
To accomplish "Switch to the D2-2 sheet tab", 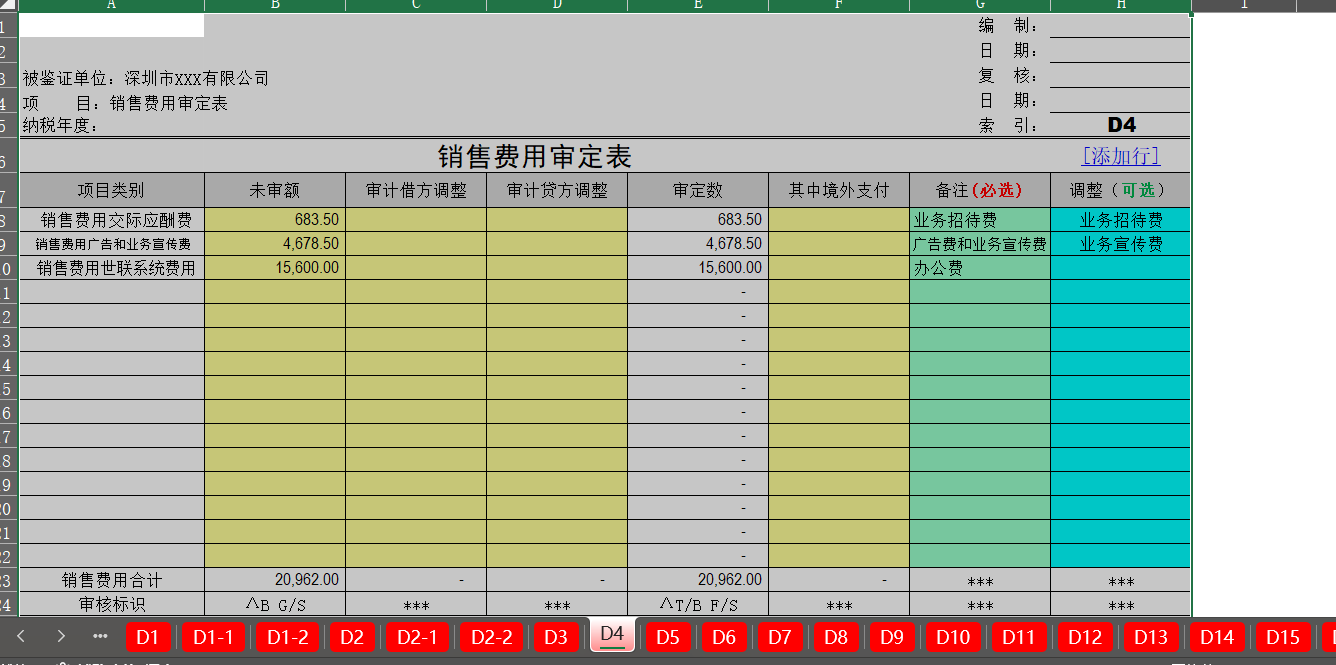I will [x=491, y=637].
